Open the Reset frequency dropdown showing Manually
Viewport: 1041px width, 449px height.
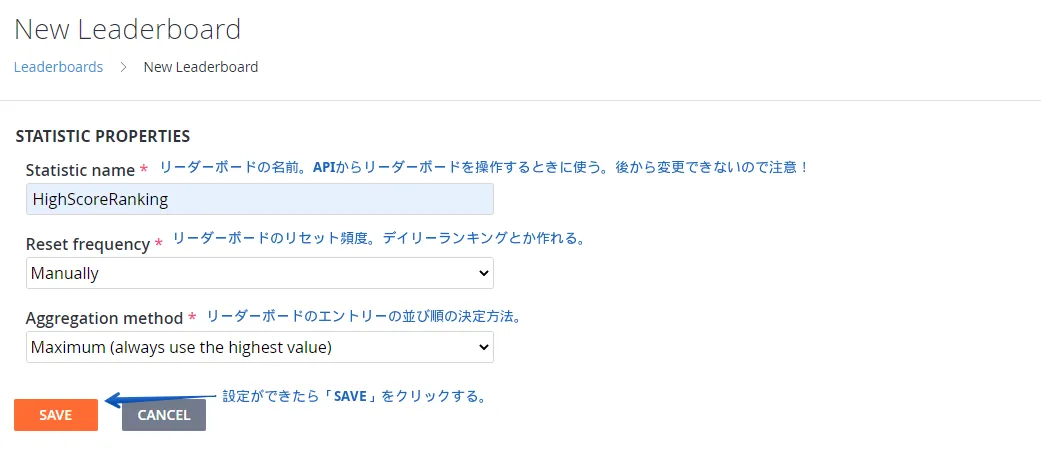(x=259, y=273)
